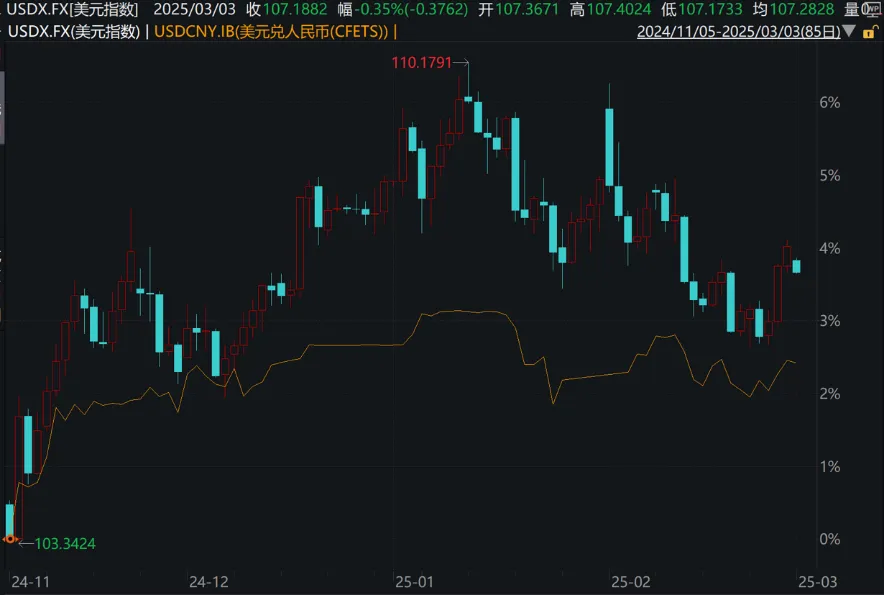This screenshot has height=595, width=884.
Task: Click the low value 低107.1733
Action: pyautogui.click(x=702, y=9)
